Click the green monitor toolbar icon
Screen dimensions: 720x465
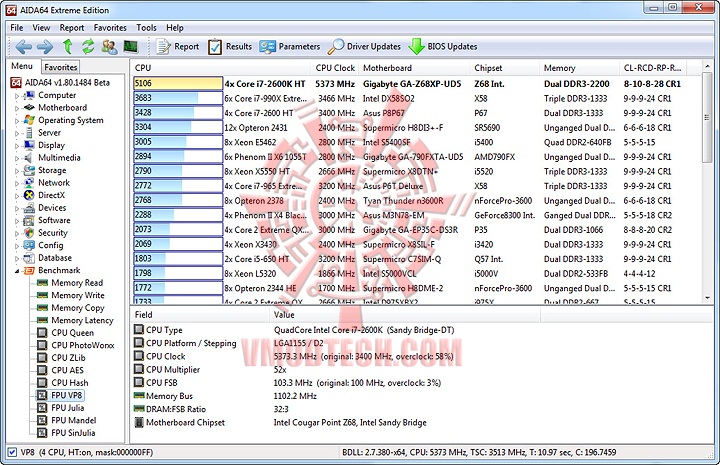(x=131, y=46)
